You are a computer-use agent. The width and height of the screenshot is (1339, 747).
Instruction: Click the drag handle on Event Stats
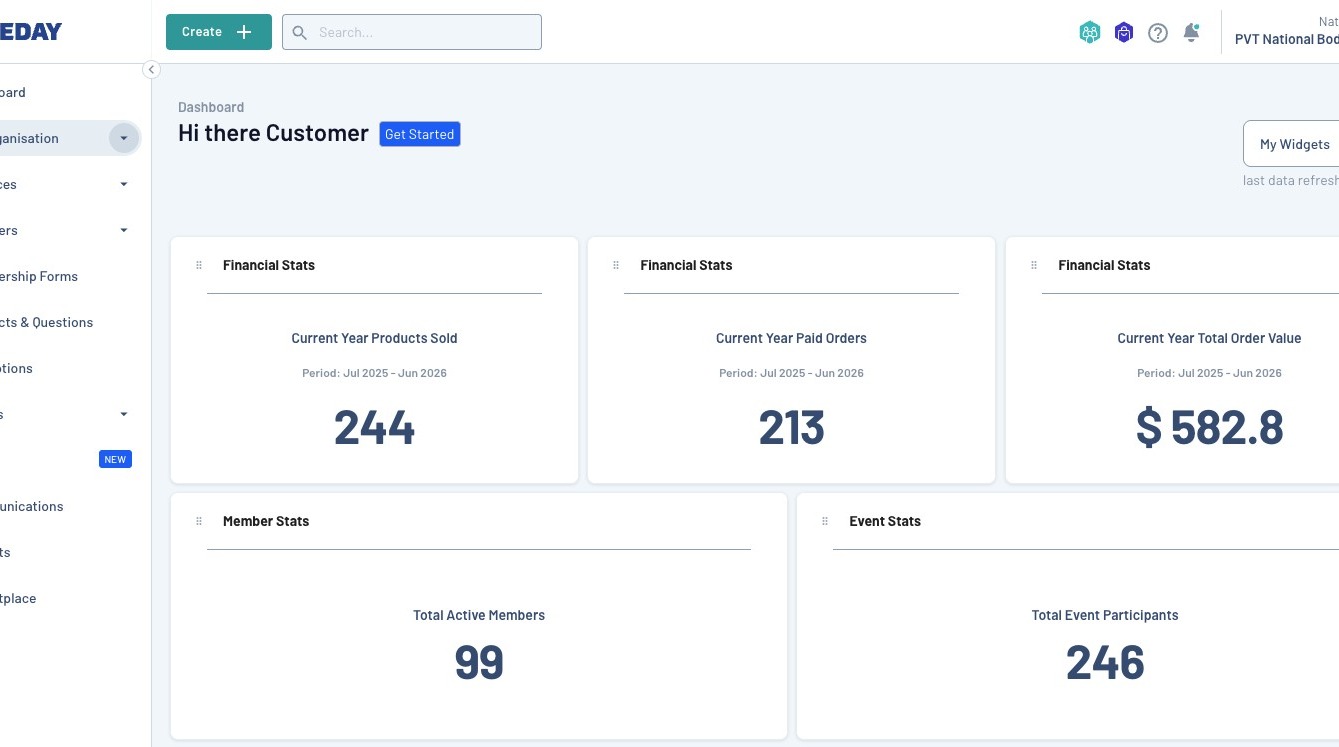click(x=825, y=521)
